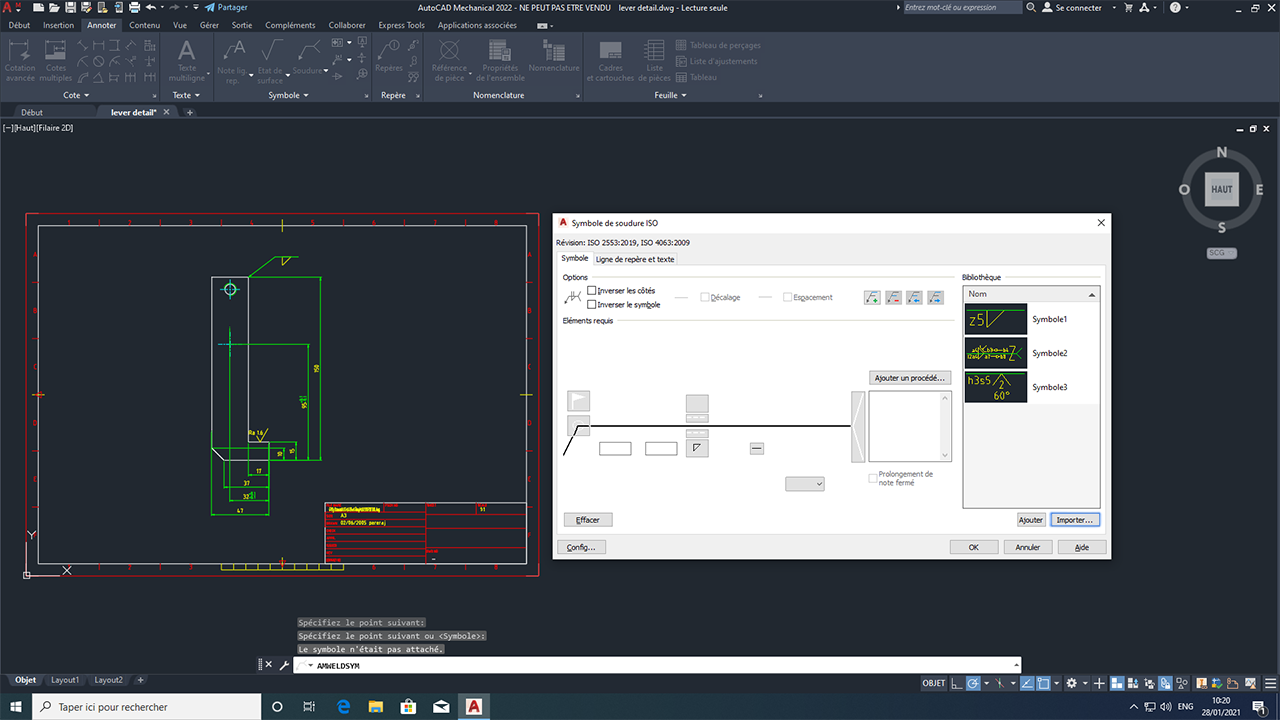The width and height of the screenshot is (1280, 720).
Task: Open the Gérer ribbon tab
Action: click(x=209, y=25)
